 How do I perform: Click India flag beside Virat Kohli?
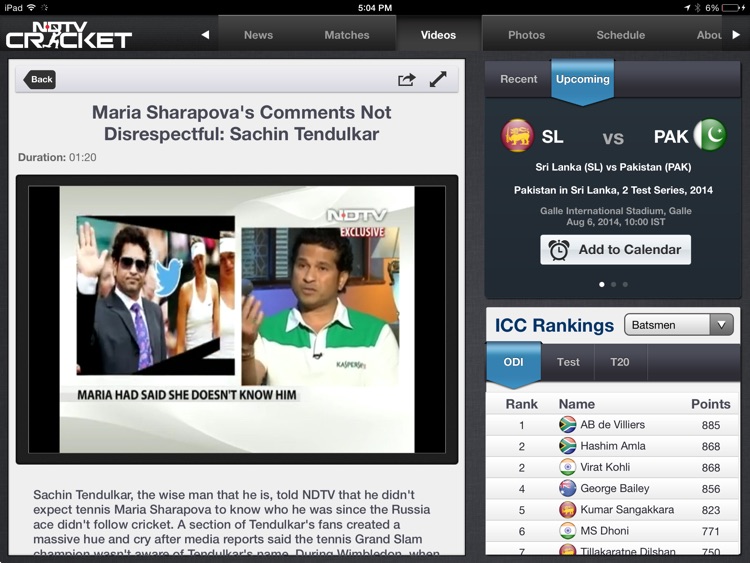pyautogui.click(x=567, y=467)
